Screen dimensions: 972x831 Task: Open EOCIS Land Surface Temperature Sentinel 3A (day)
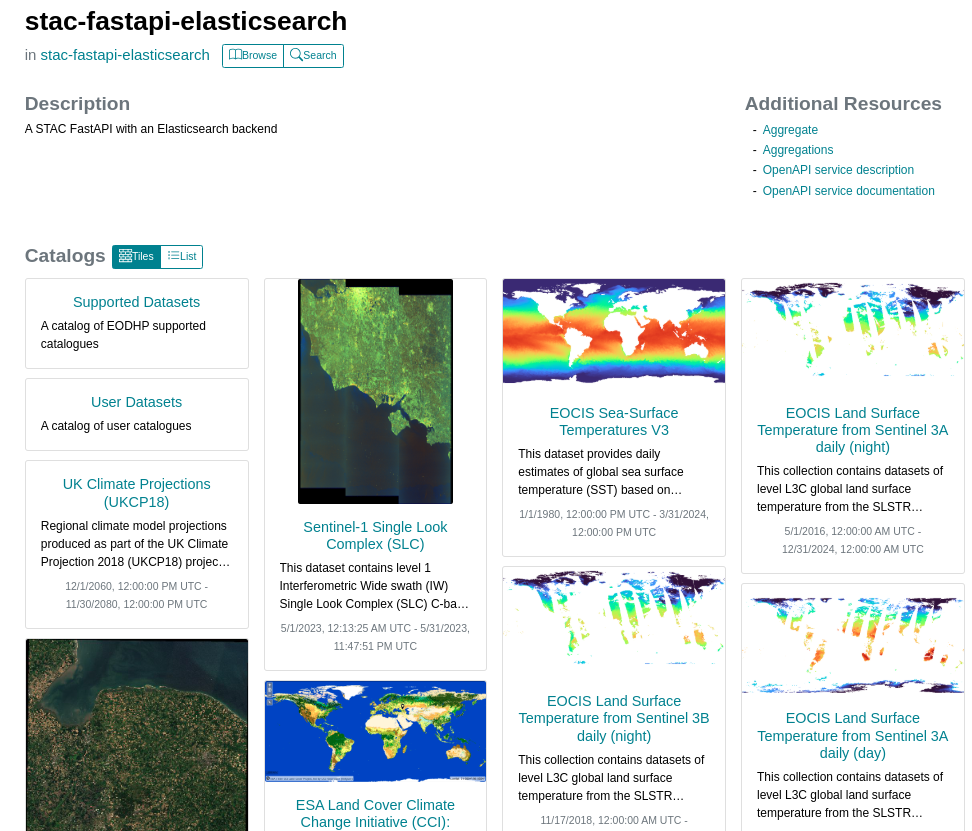(x=852, y=736)
